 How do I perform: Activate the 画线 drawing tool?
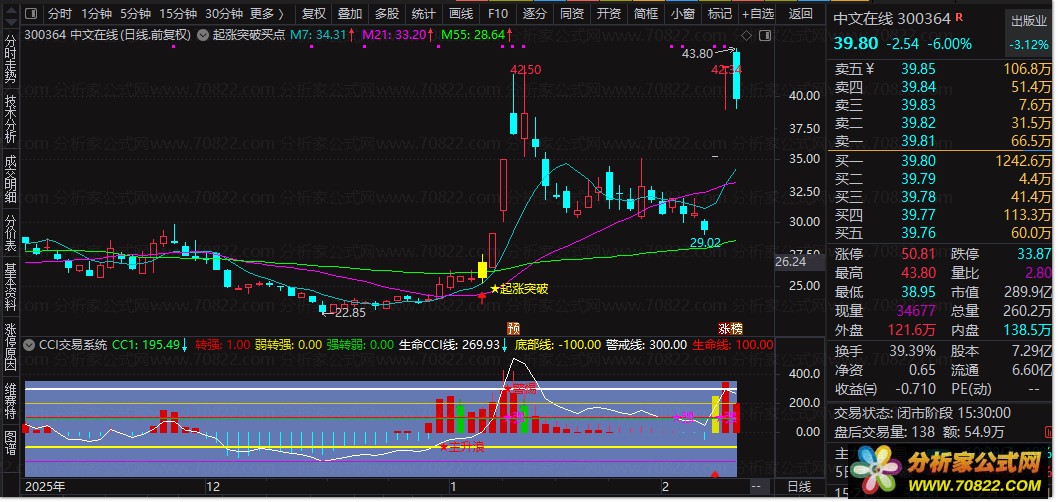coord(461,13)
